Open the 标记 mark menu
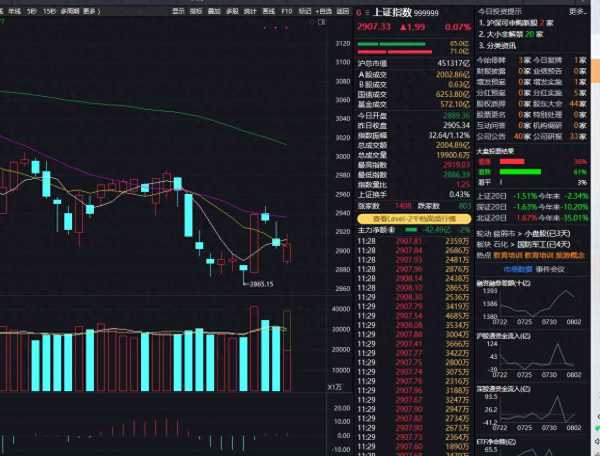This screenshot has height=456, width=600. tap(305, 11)
